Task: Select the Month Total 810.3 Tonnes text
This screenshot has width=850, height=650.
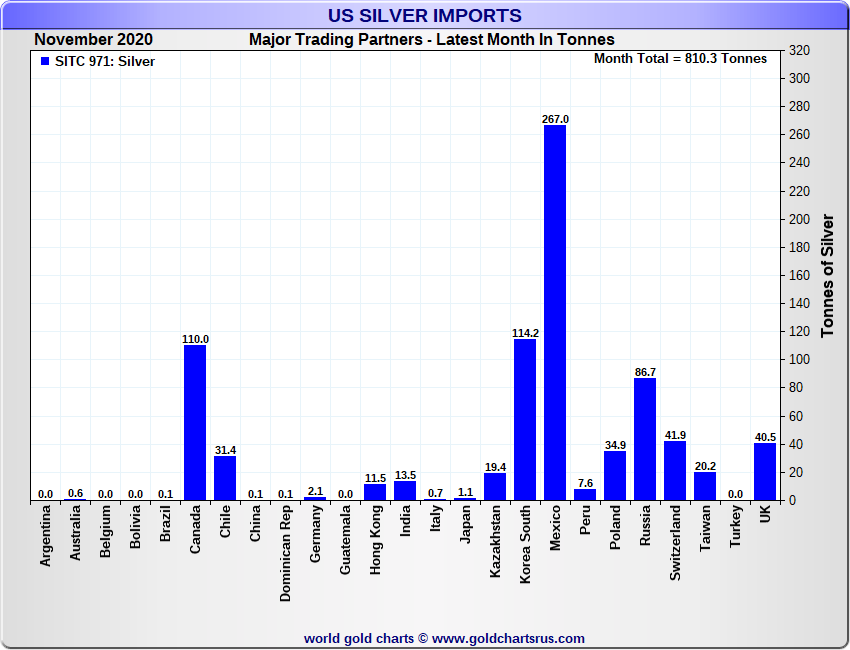Action: [x=680, y=59]
